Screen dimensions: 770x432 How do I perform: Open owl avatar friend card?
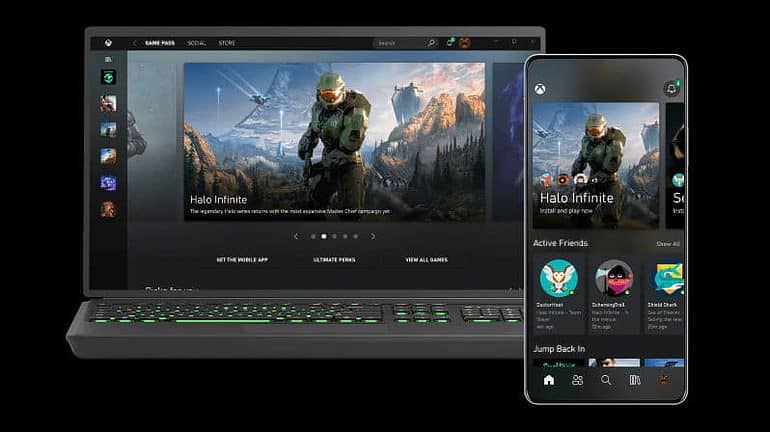coord(559,294)
